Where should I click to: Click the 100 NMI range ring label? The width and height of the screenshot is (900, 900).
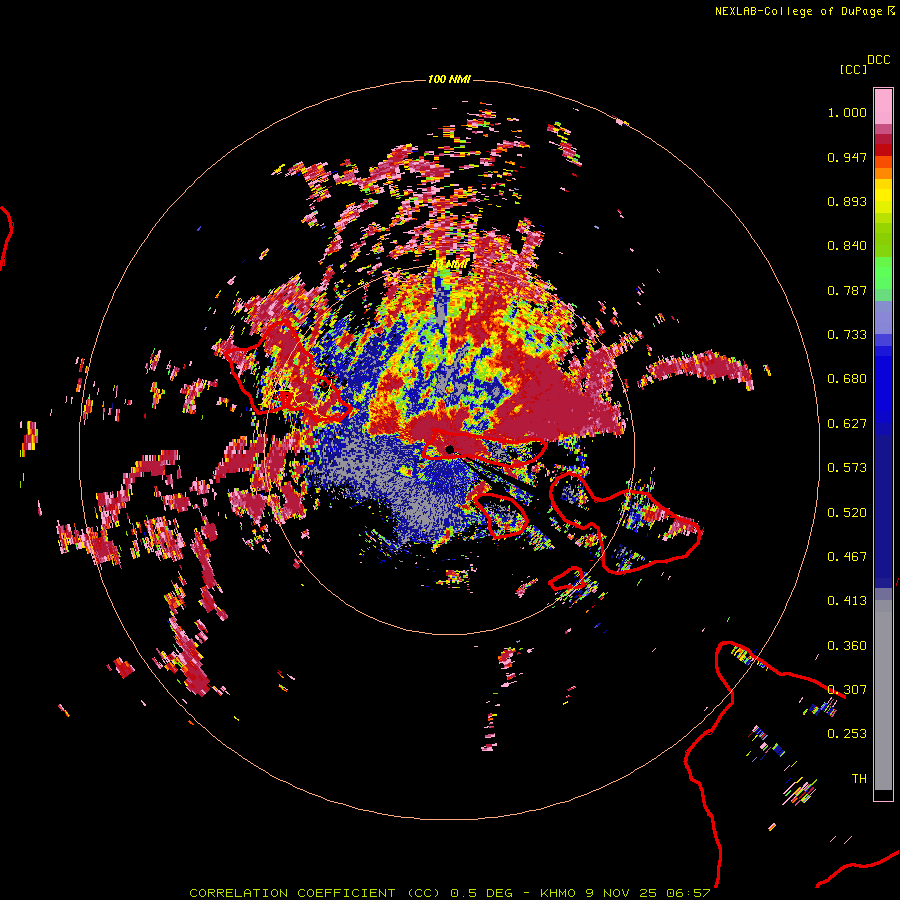coord(449,79)
